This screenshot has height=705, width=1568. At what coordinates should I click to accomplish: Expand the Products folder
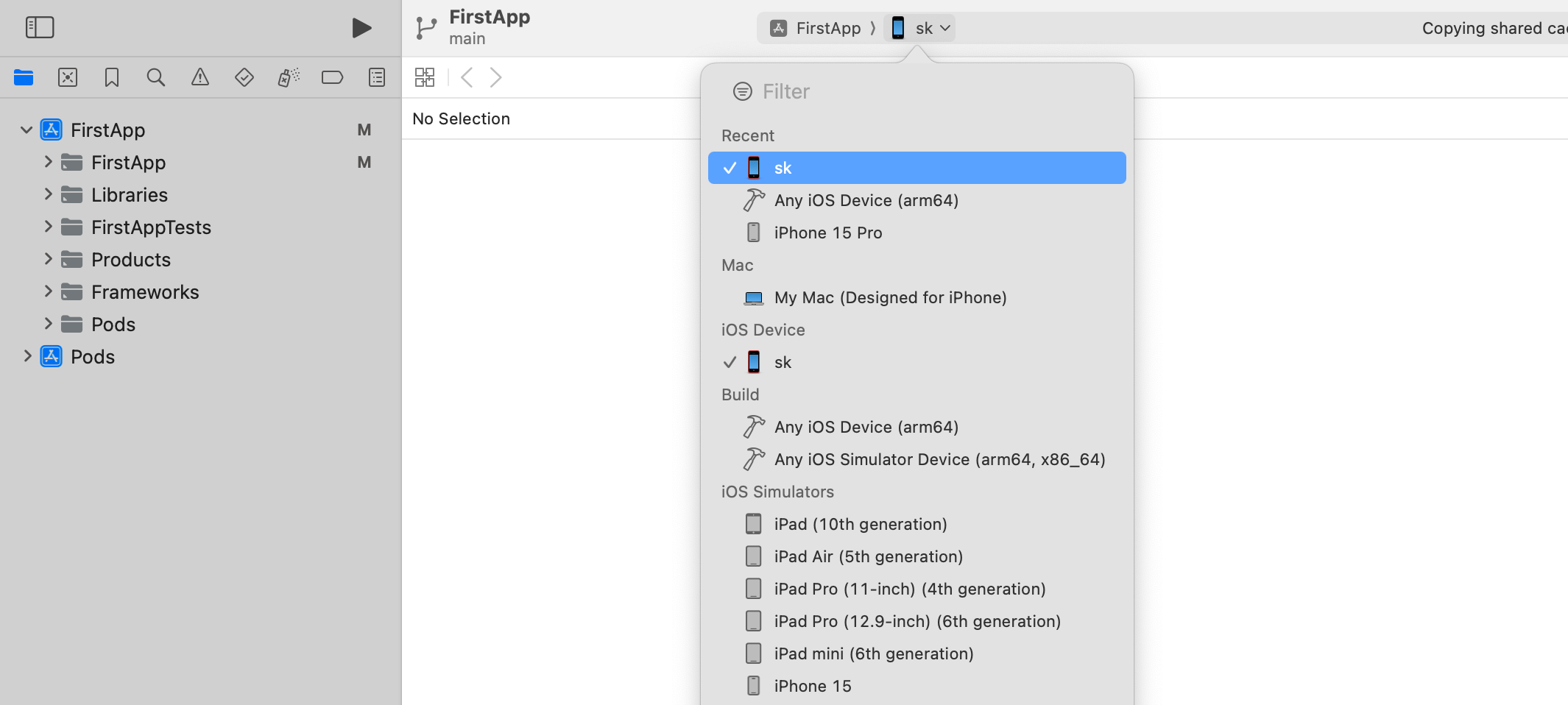pyautogui.click(x=48, y=259)
